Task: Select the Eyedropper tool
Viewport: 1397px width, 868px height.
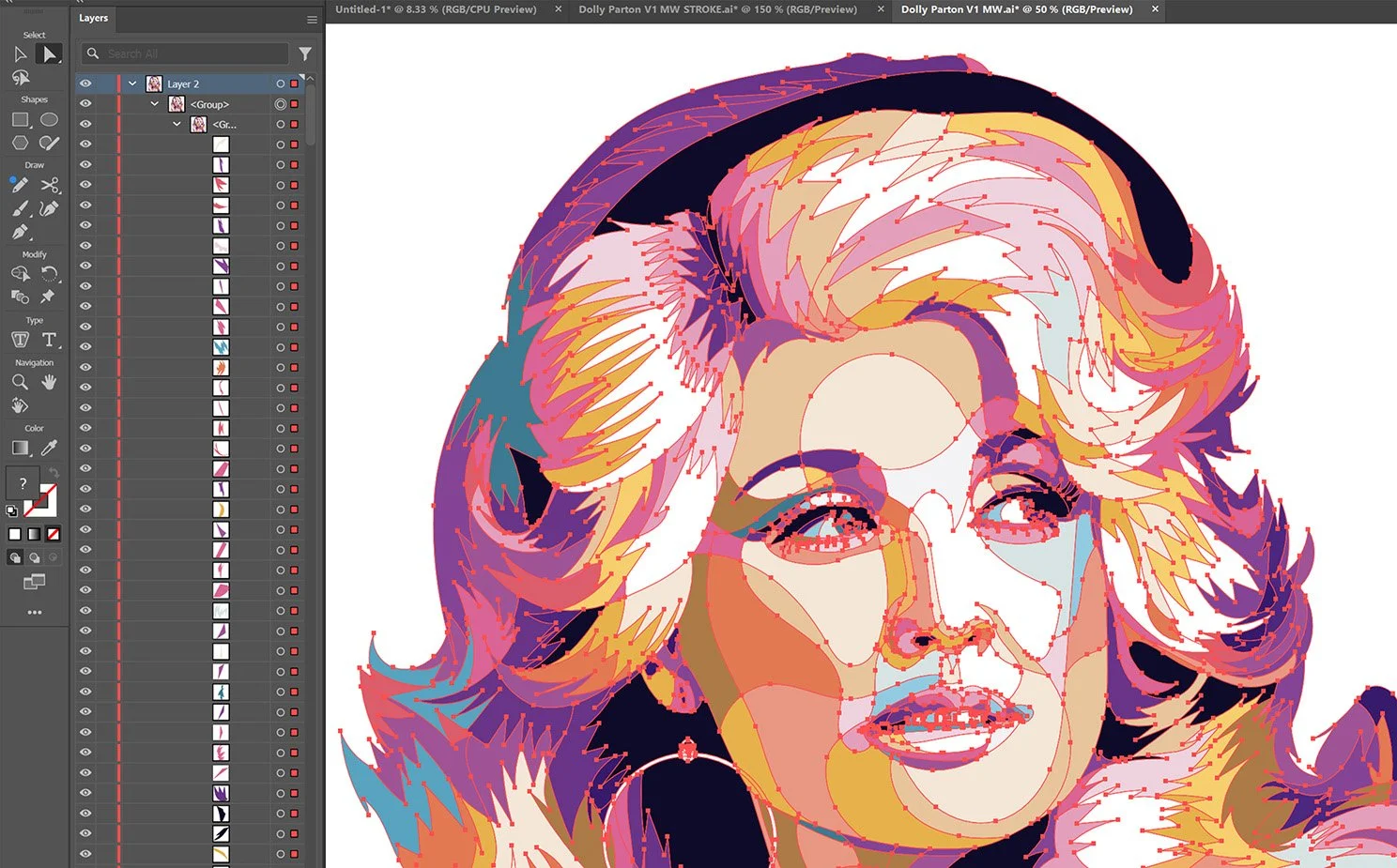Action: pyautogui.click(x=49, y=449)
